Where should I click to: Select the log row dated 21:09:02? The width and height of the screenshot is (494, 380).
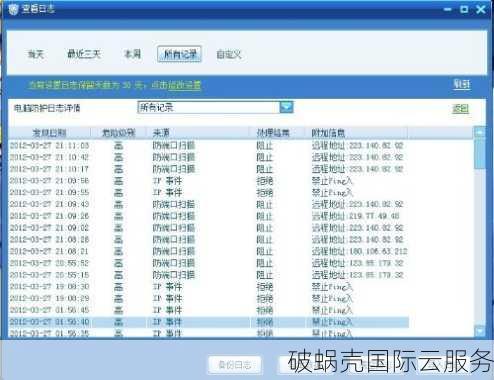click(209, 228)
